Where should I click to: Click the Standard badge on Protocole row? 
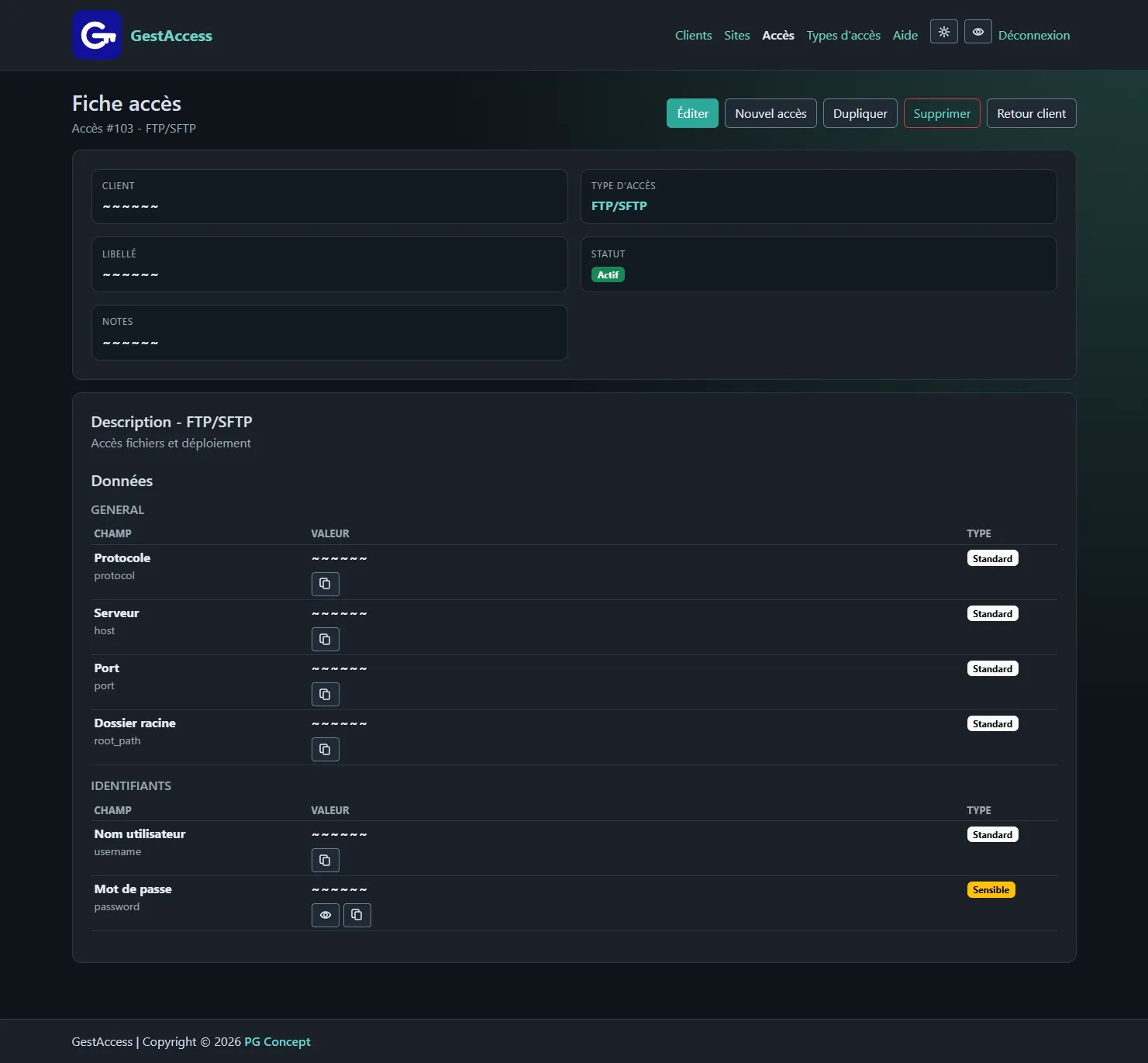coord(993,558)
